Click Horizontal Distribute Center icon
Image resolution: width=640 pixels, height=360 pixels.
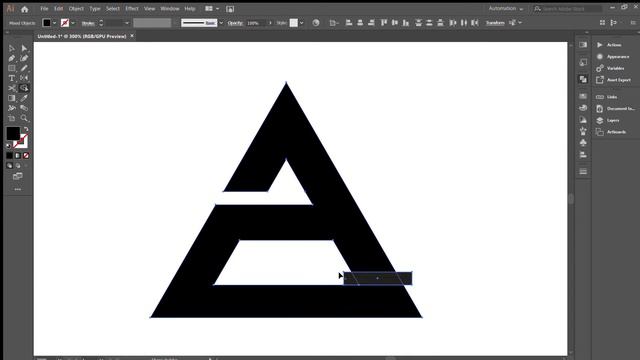pyautogui.click(x=464, y=23)
